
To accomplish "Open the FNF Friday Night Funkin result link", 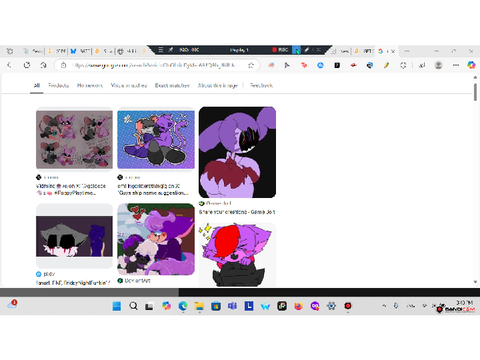I will point(73,283).
